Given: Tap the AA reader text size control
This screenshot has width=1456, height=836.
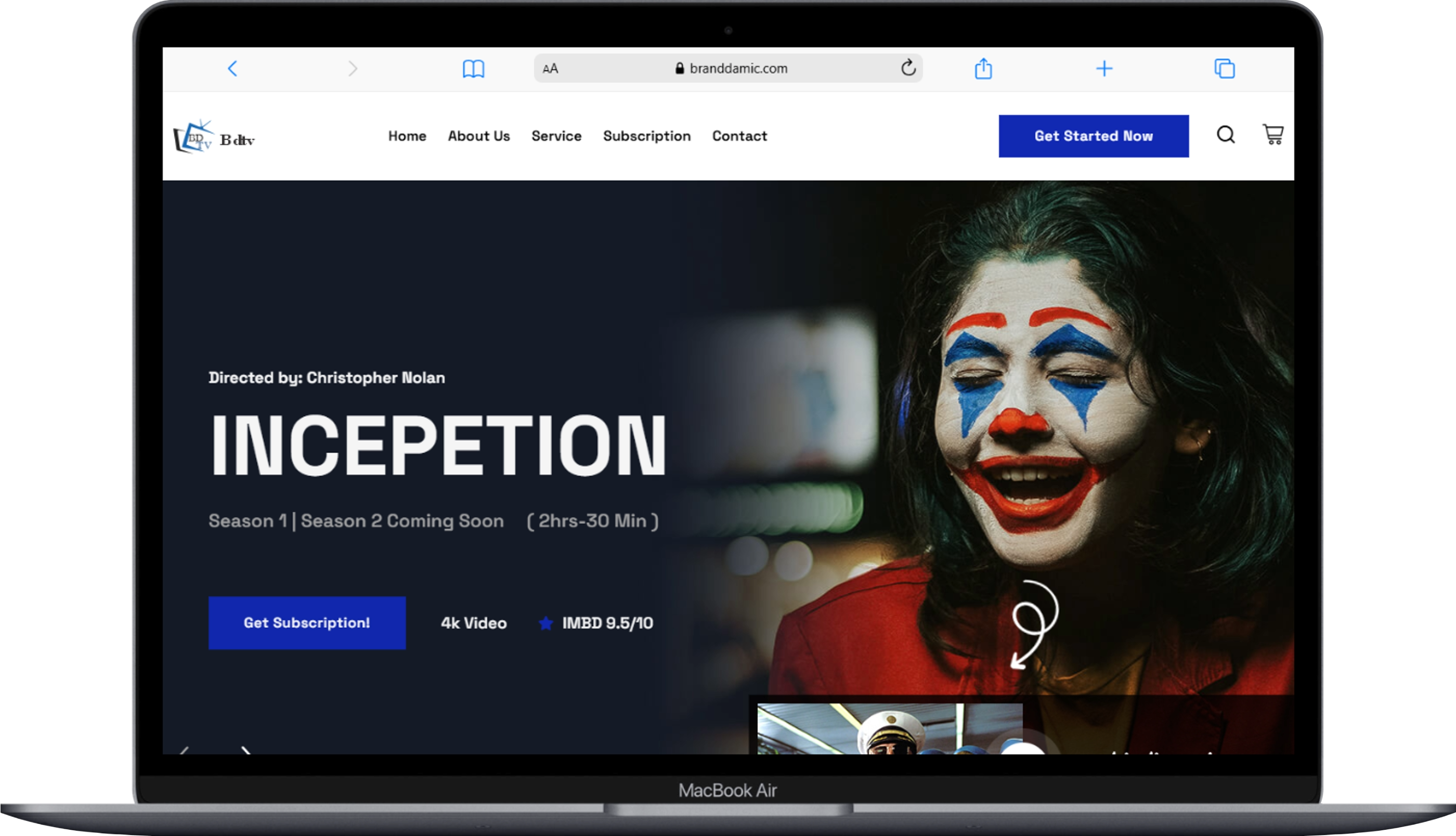Looking at the screenshot, I should 550,68.
